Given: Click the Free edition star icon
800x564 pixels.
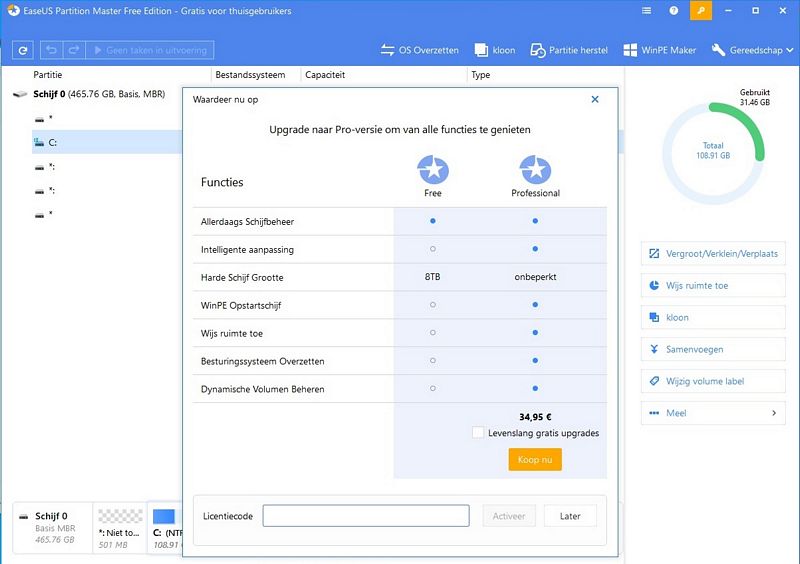Looking at the screenshot, I should click(433, 169).
